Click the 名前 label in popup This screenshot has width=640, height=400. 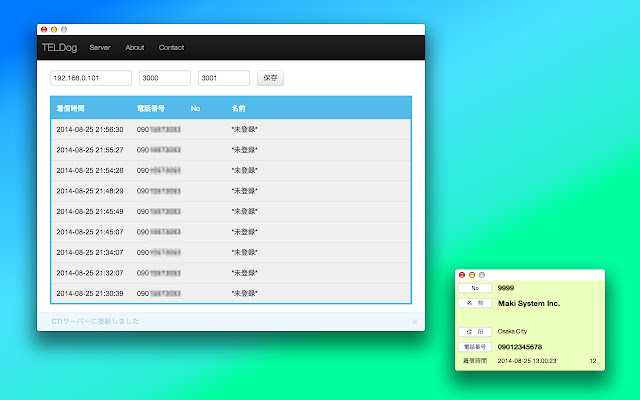tap(475, 303)
